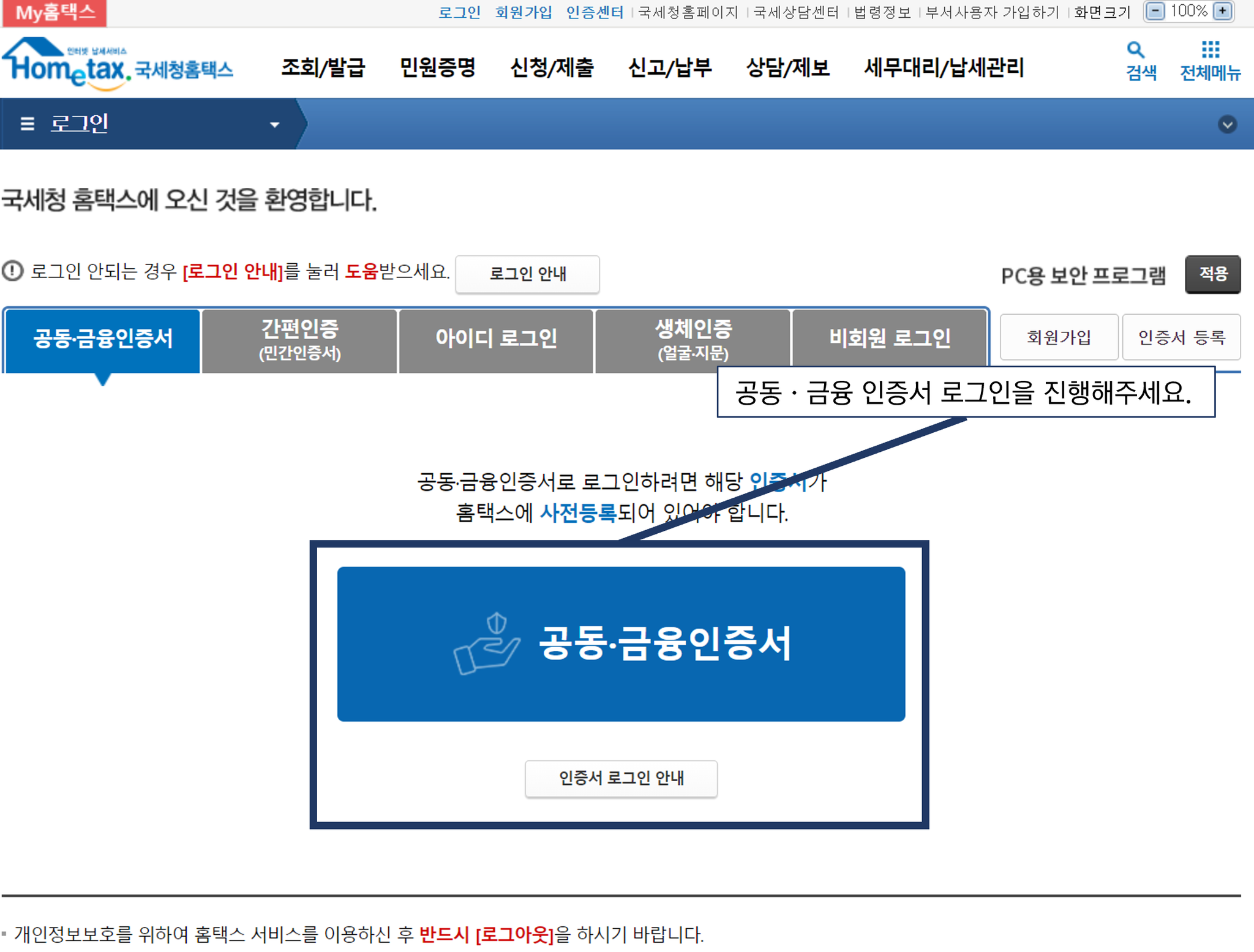Decrease screen size with minus icon
Image resolution: width=1254 pixels, height=952 pixels.
coord(1155,12)
